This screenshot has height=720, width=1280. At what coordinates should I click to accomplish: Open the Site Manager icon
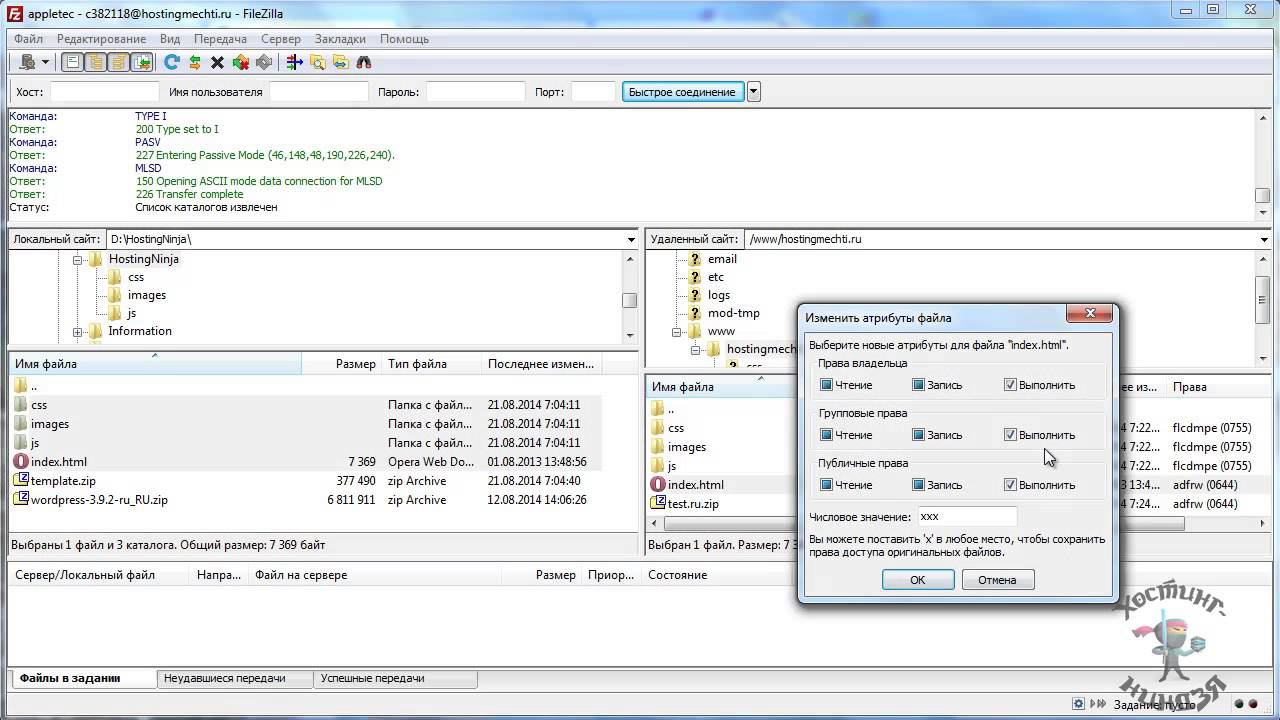27,62
